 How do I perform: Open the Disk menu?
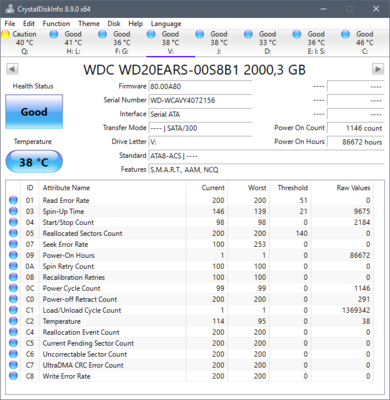pyautogui.click(x=114, y=24)
